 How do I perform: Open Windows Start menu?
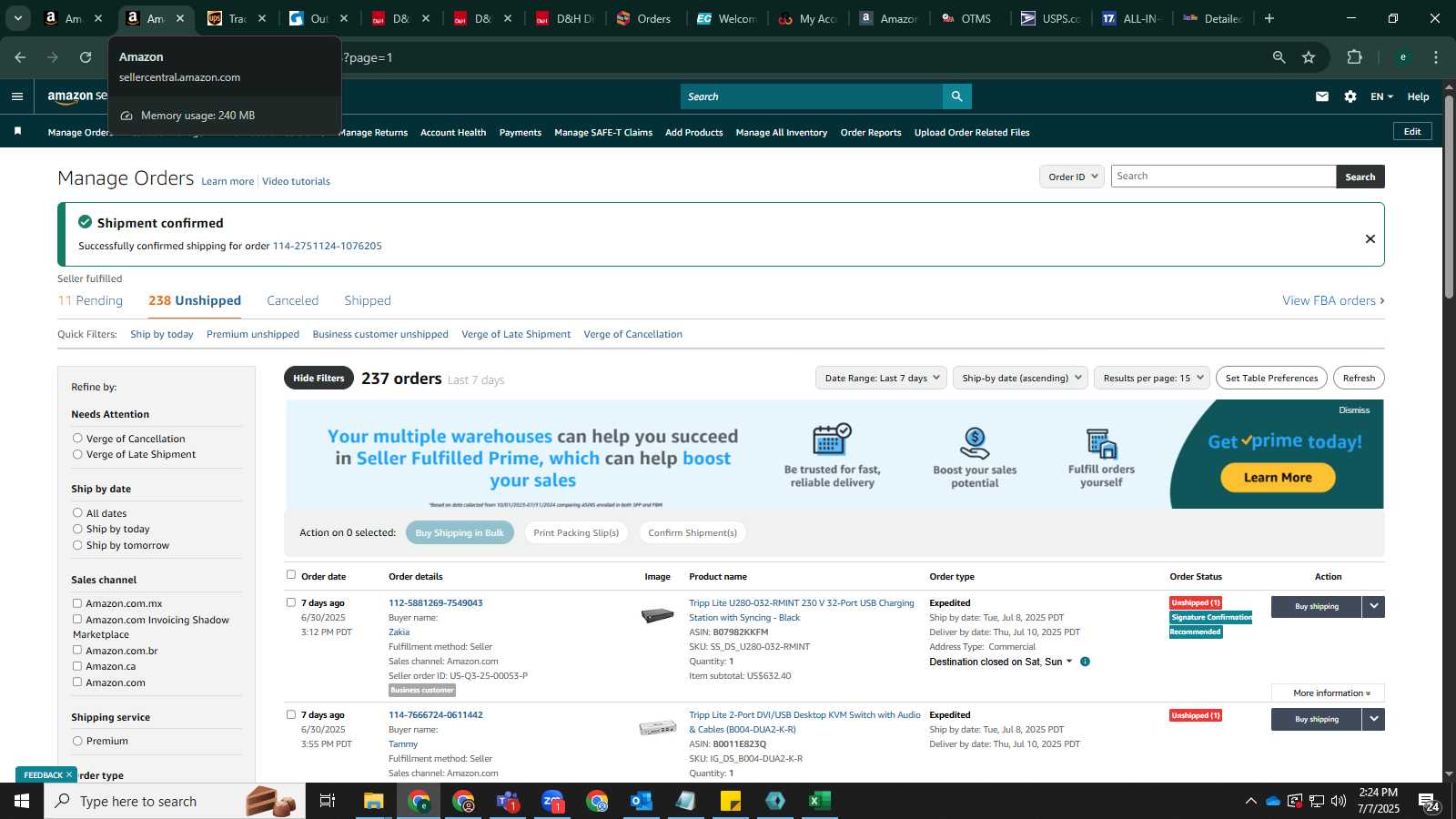pyautogui.click(x=22, y=801)
